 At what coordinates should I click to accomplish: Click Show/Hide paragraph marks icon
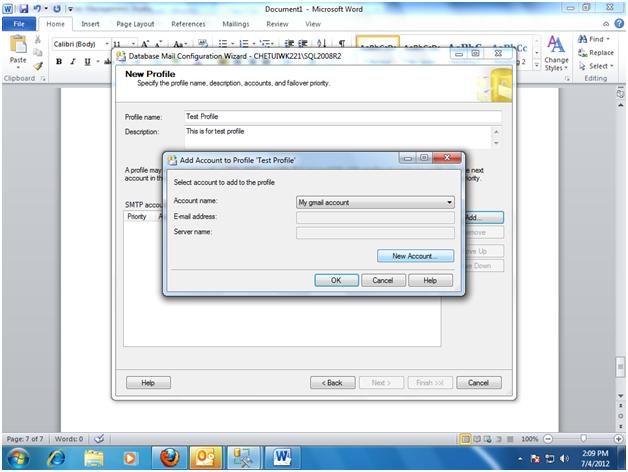(342, 43)
